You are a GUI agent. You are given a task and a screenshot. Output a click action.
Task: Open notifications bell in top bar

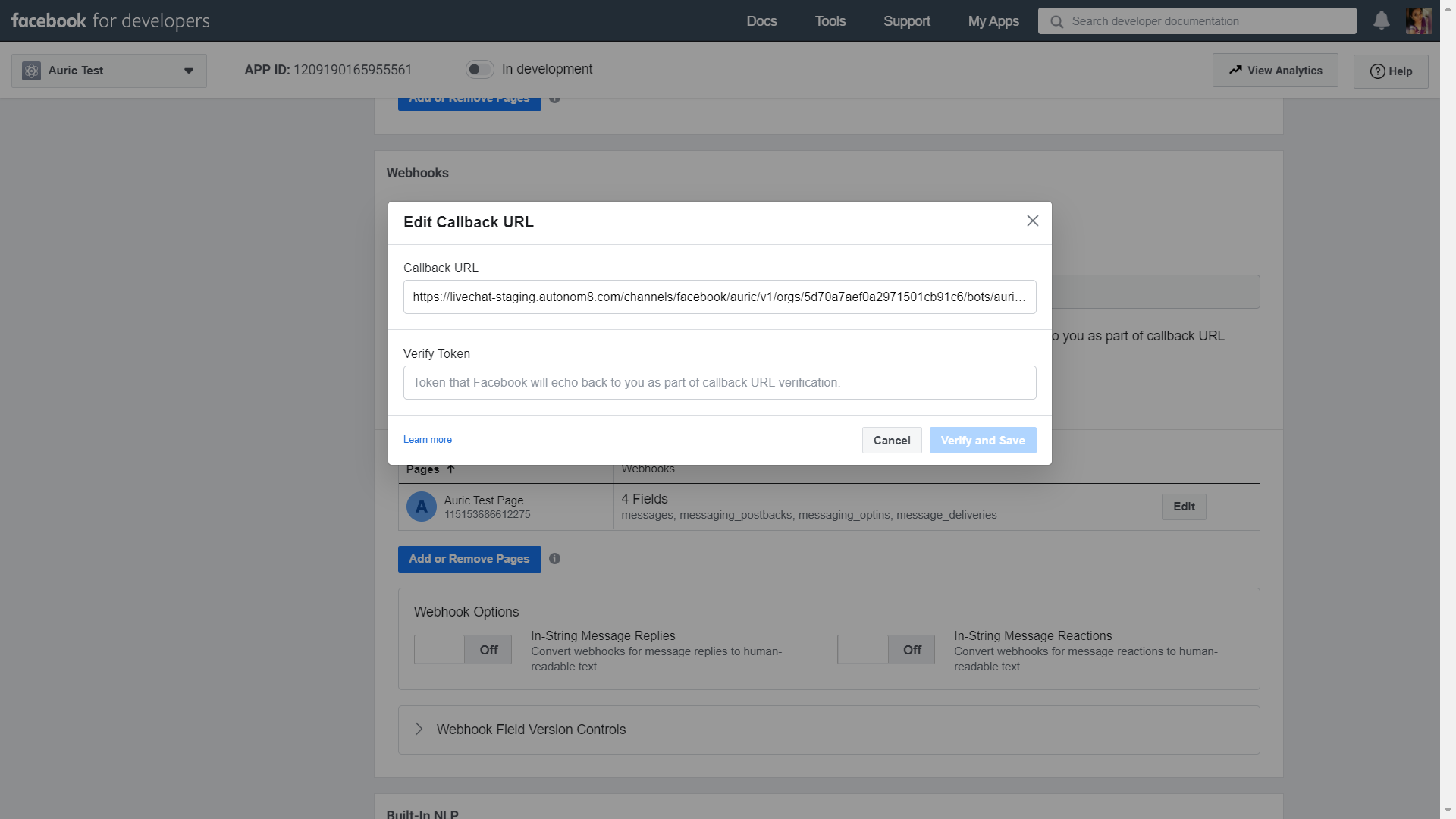pos(1382,20)
